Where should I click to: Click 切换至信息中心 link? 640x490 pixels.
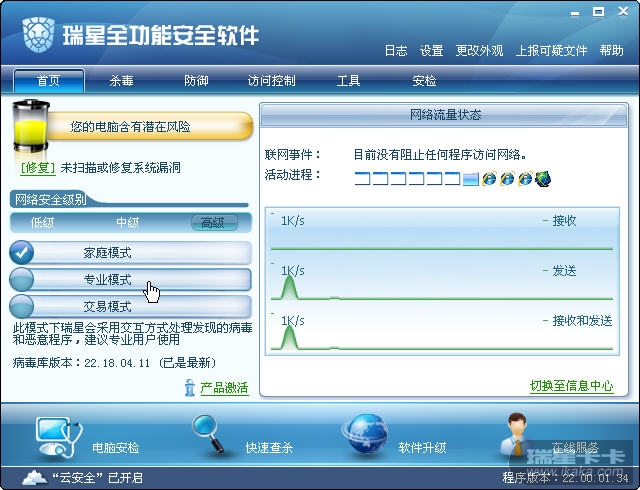click(x=571, y=385)
